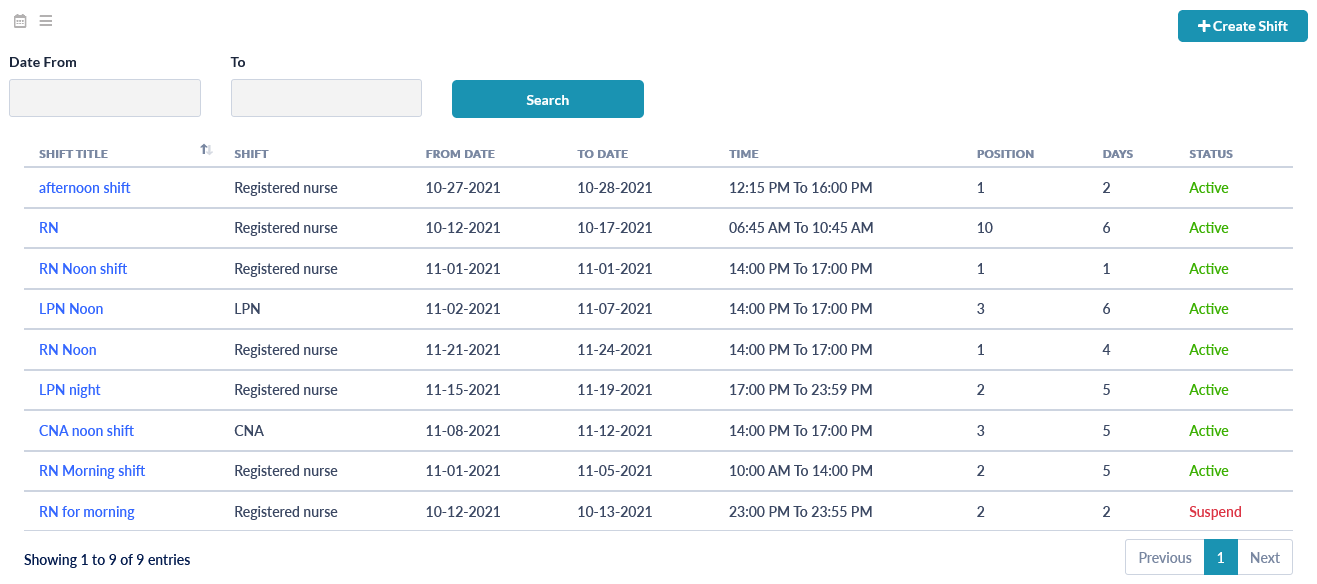Switch to list view icon

(46, 21)
